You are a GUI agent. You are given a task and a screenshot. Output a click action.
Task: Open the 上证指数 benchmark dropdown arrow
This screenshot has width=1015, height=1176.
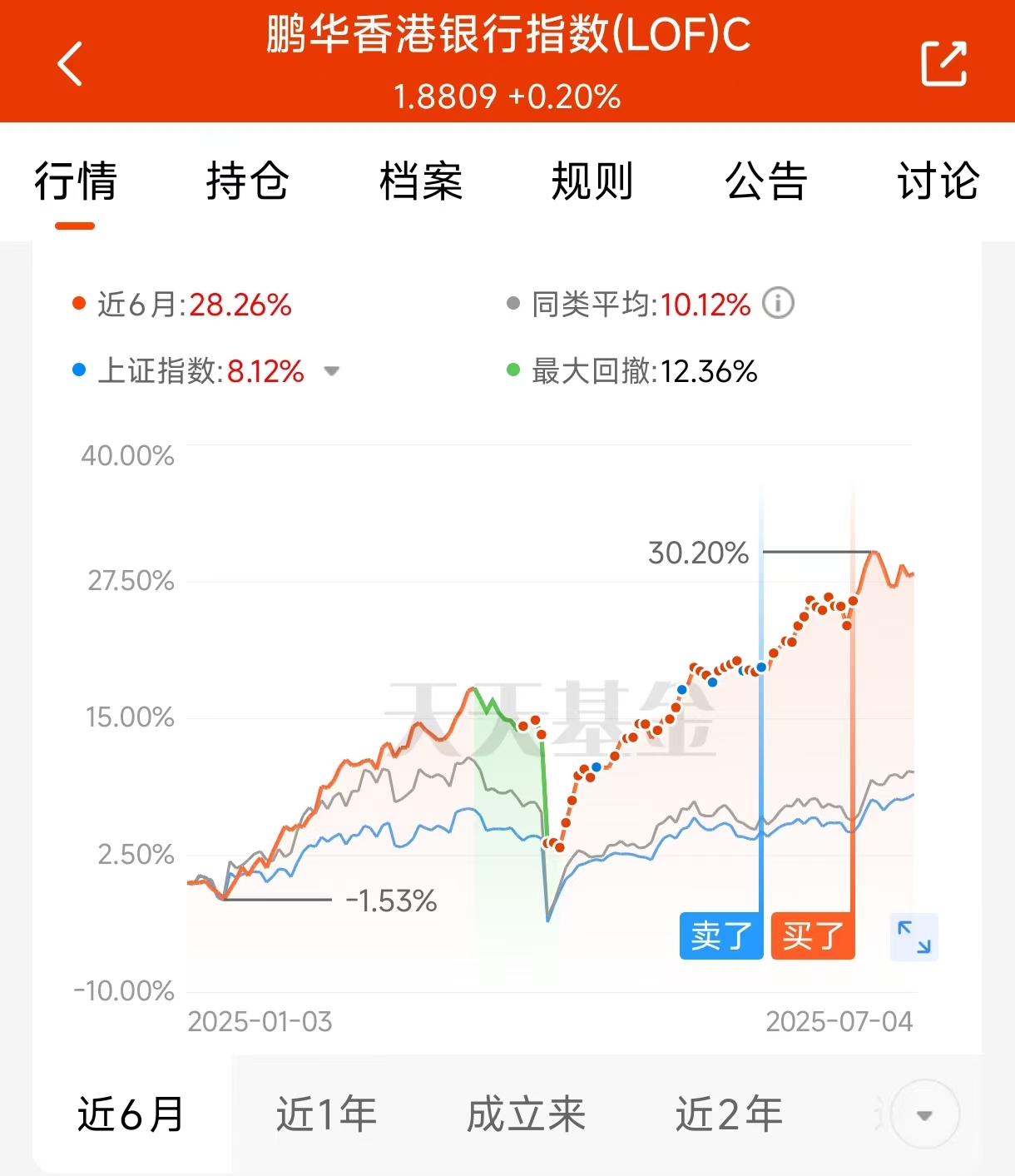pyautogui.click(x=331, y=371)
